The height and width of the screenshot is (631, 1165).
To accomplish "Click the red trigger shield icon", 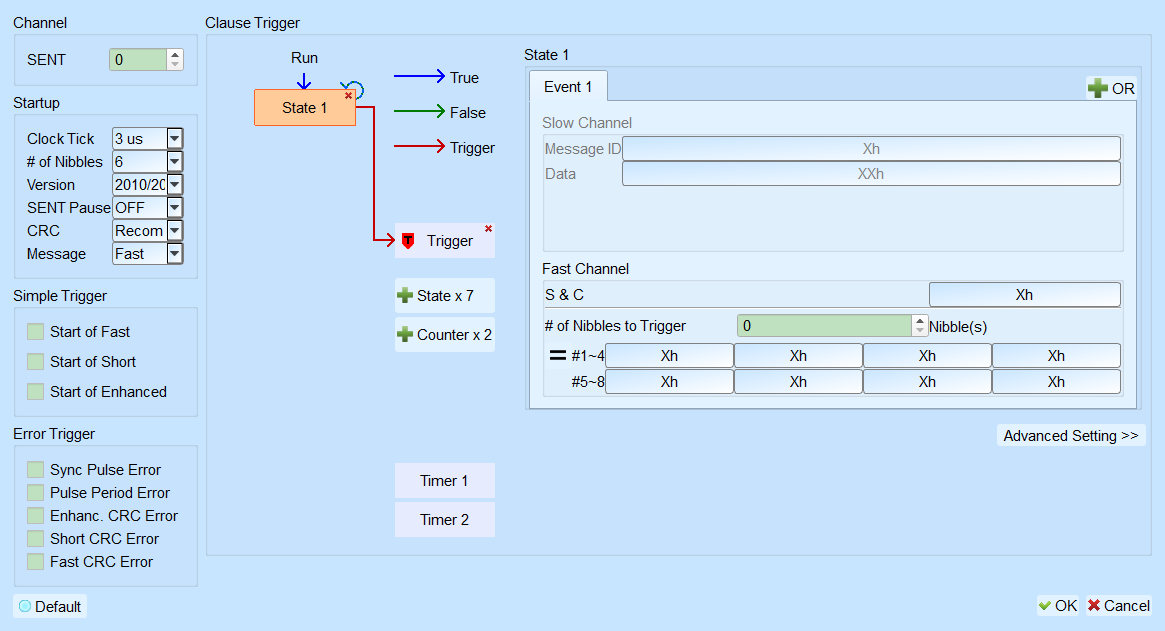I will pos(408,241).
